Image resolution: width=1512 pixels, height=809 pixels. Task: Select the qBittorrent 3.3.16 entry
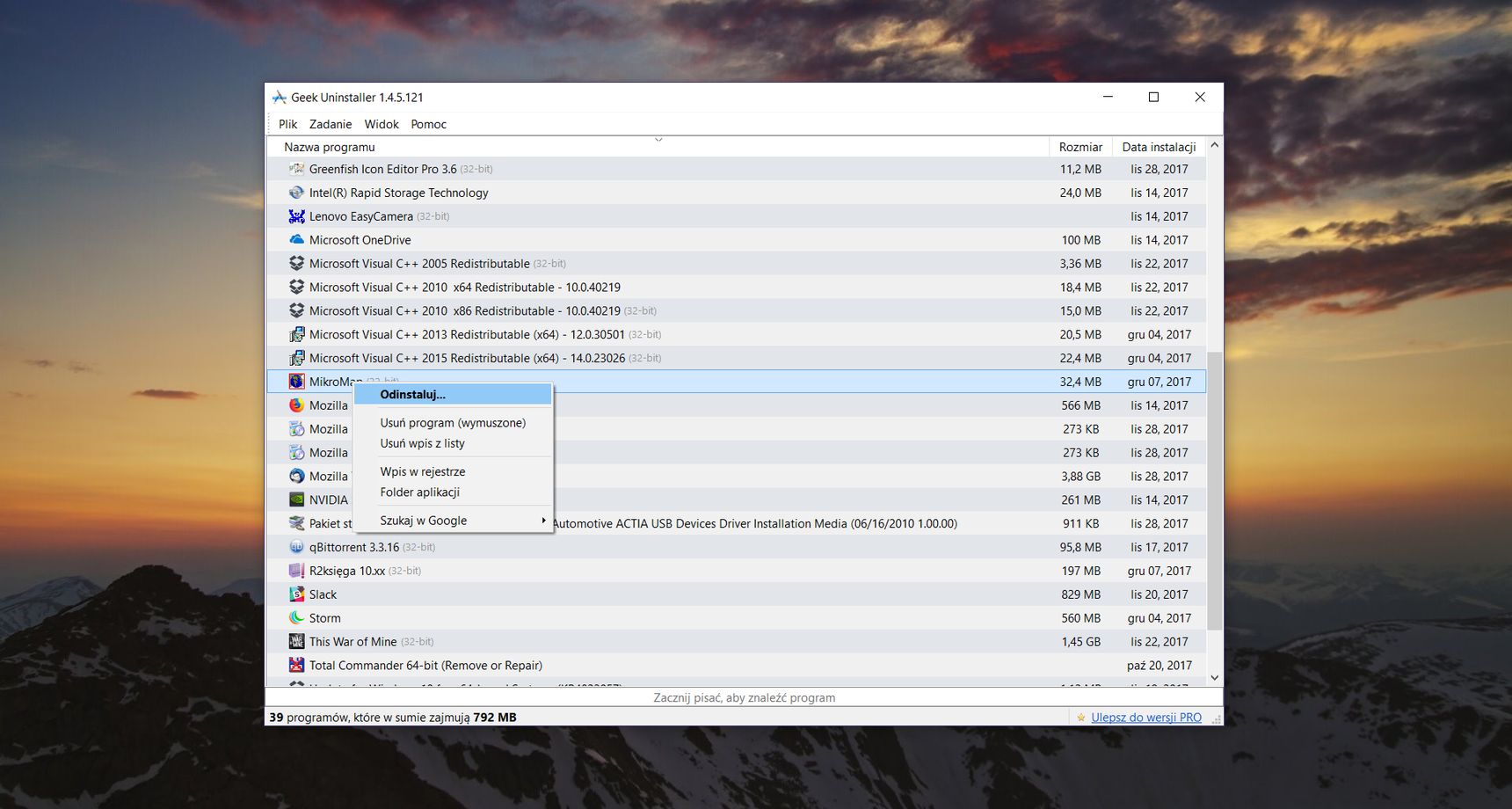[x=737, y=547]
